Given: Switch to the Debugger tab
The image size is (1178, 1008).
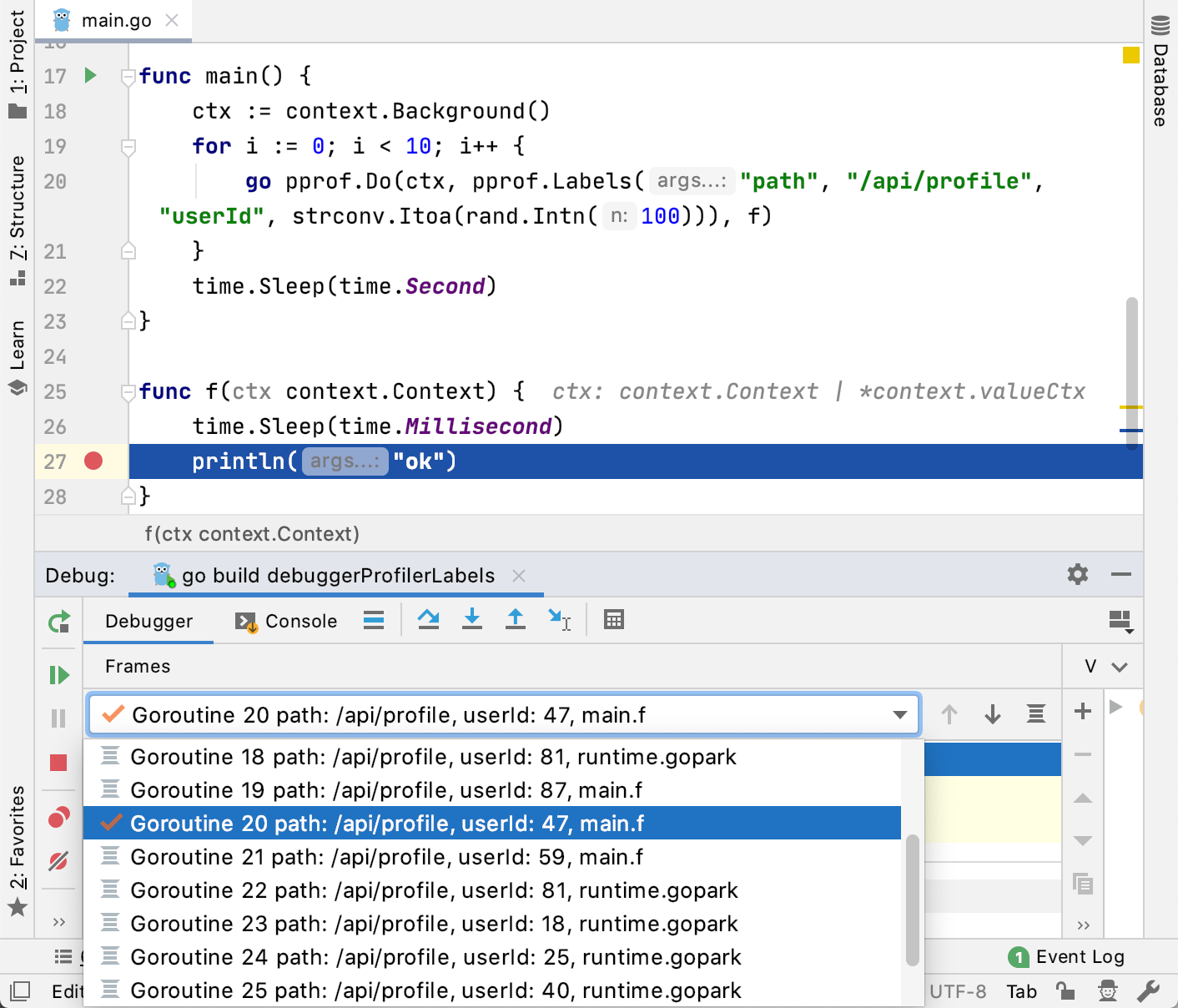Looking at the screenshot, I should 149,622.
